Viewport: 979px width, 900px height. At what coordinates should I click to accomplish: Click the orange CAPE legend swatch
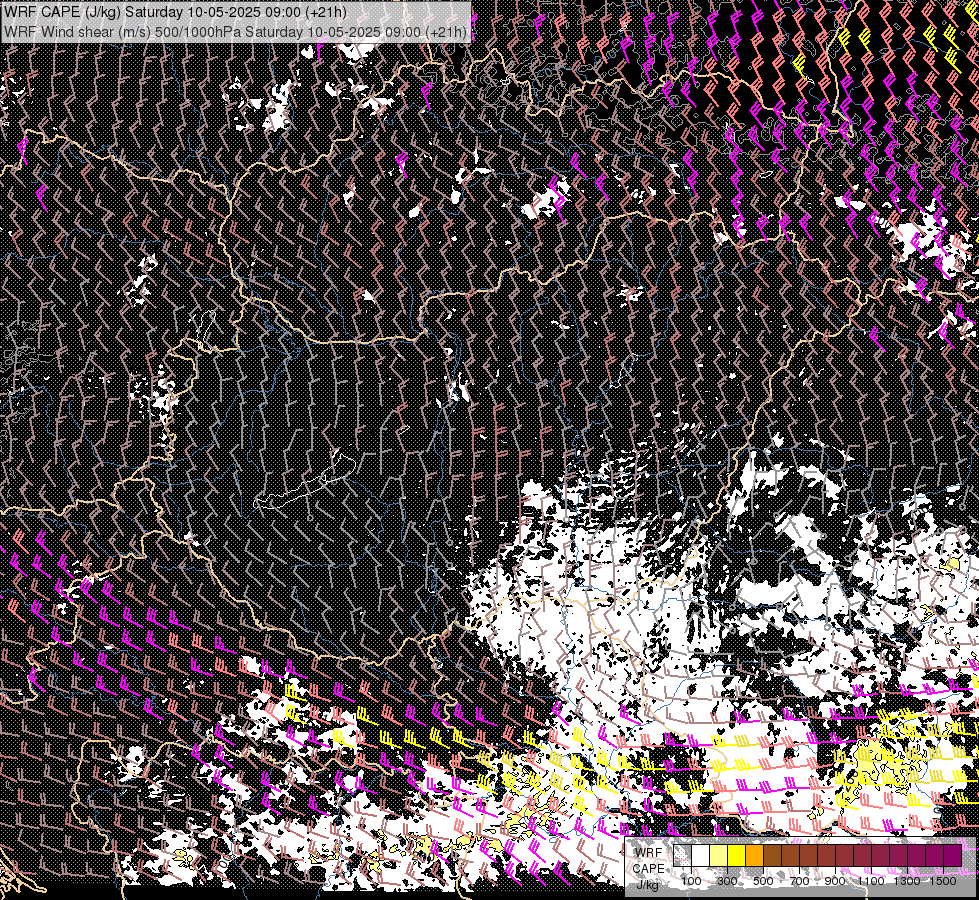click(x=754, y=855)
